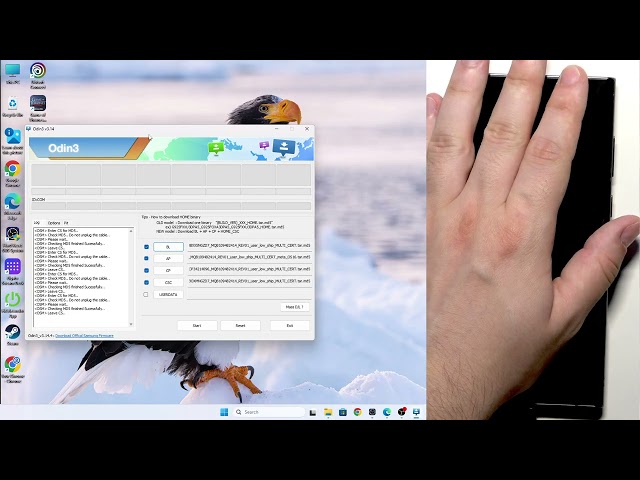Screen dimensions: 640x480
Task: Open the purple grid app desktop shortcut
Action: [13, 272]
